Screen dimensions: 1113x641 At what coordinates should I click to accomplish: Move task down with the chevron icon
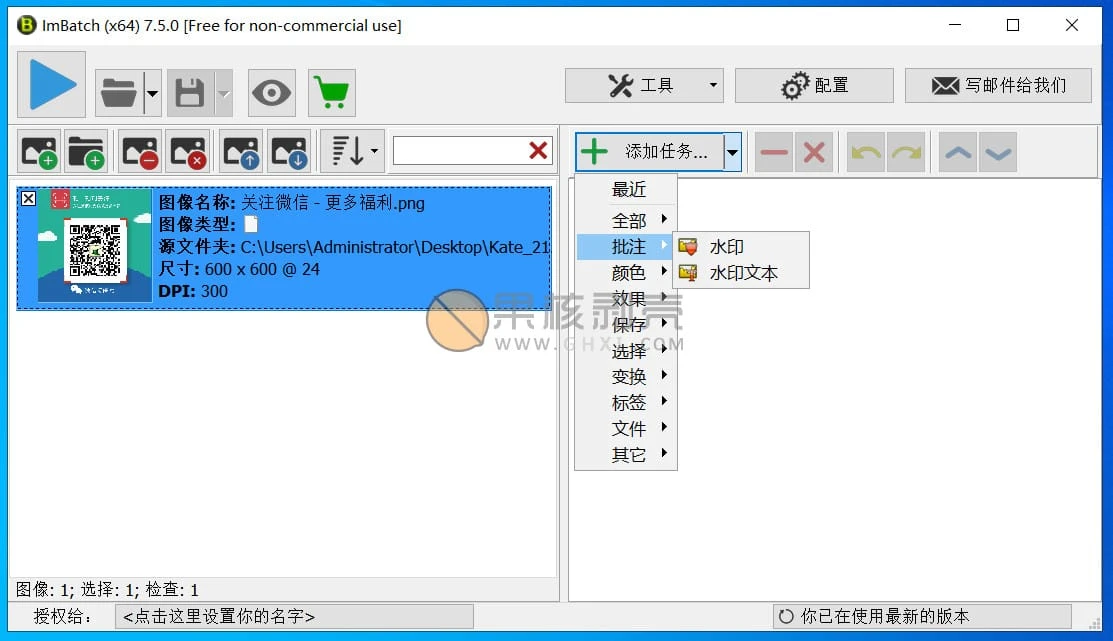pyautogui.click(x=998, y=152)
